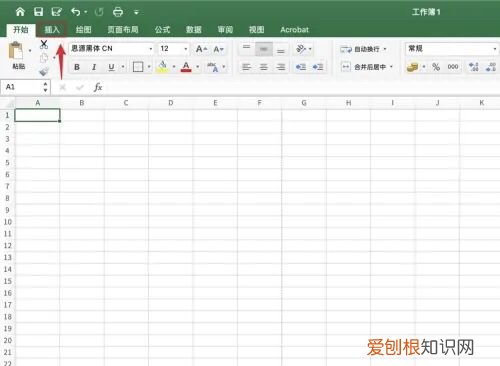The height and width of the screenshot is (366, 500).
Task: Align cell content to top
Action: (246, 49)
